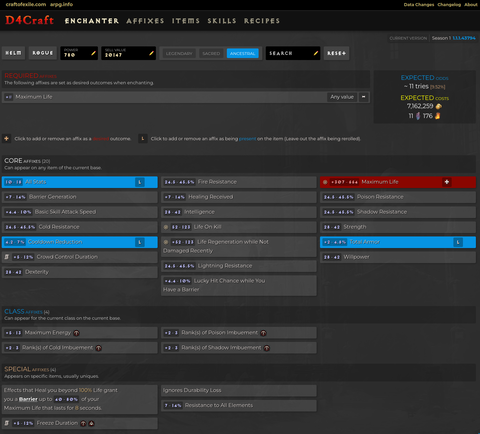Select Ancestral item tier

pos(242,53)
